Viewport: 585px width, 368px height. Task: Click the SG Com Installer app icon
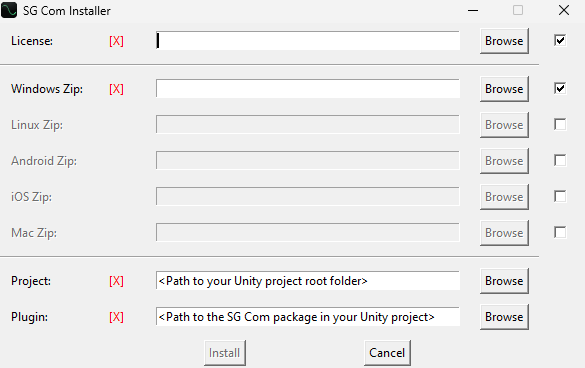9,10
